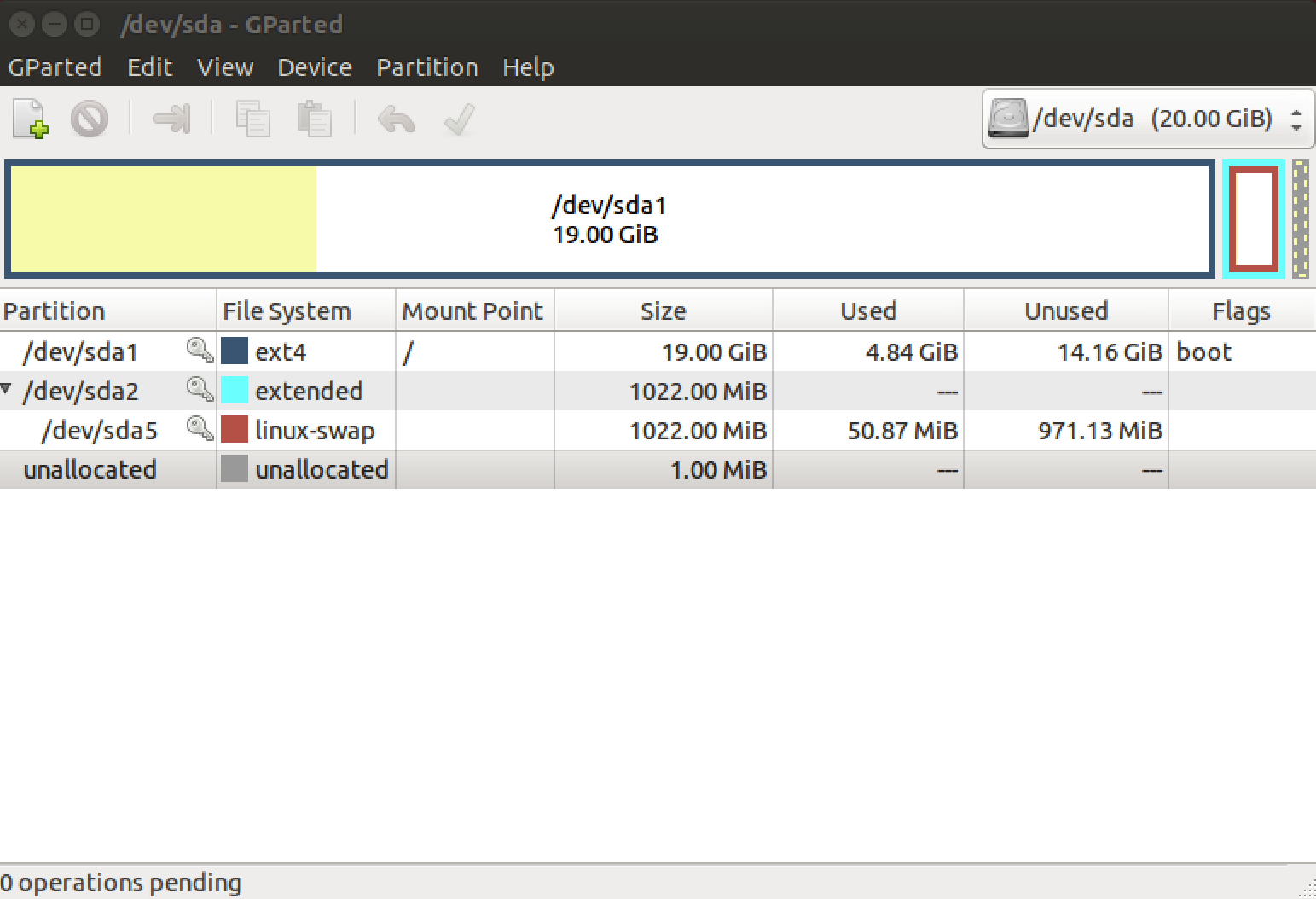Click the File System column header
Viewport: 1316px width, 899px height.
pyautogui.click(x=287, y=311)
